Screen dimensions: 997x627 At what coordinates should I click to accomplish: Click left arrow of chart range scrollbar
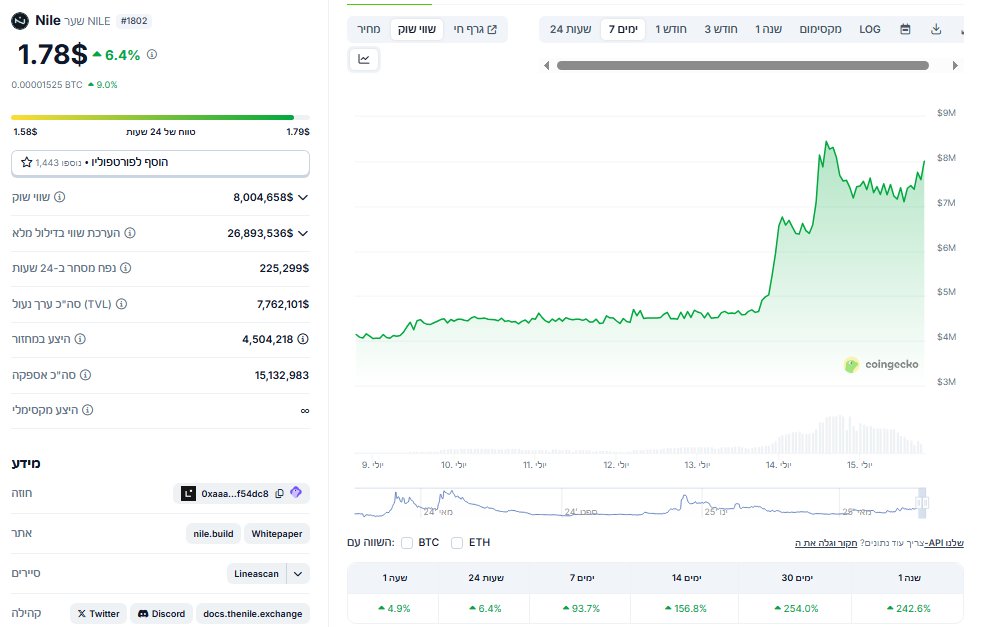click(x=546, y=65)
